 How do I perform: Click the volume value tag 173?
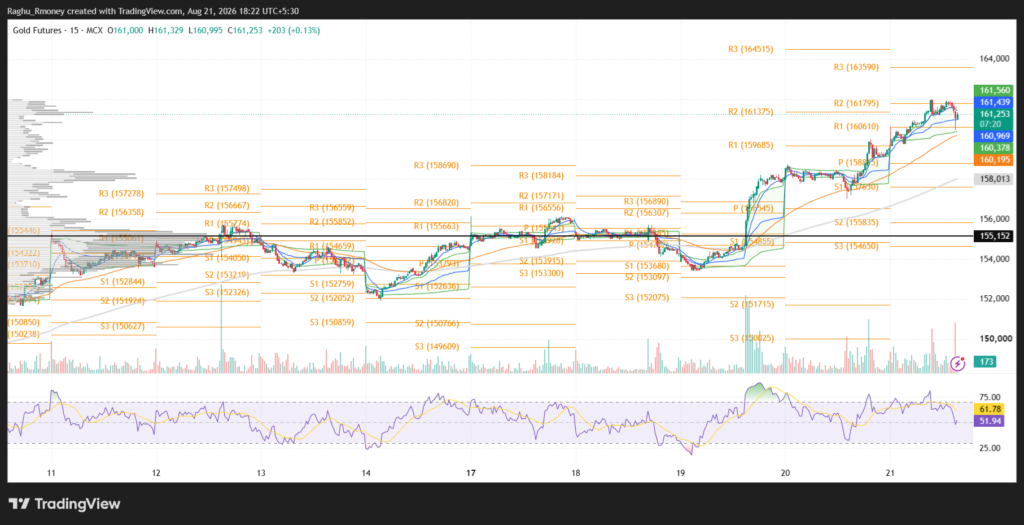point(985,362)
